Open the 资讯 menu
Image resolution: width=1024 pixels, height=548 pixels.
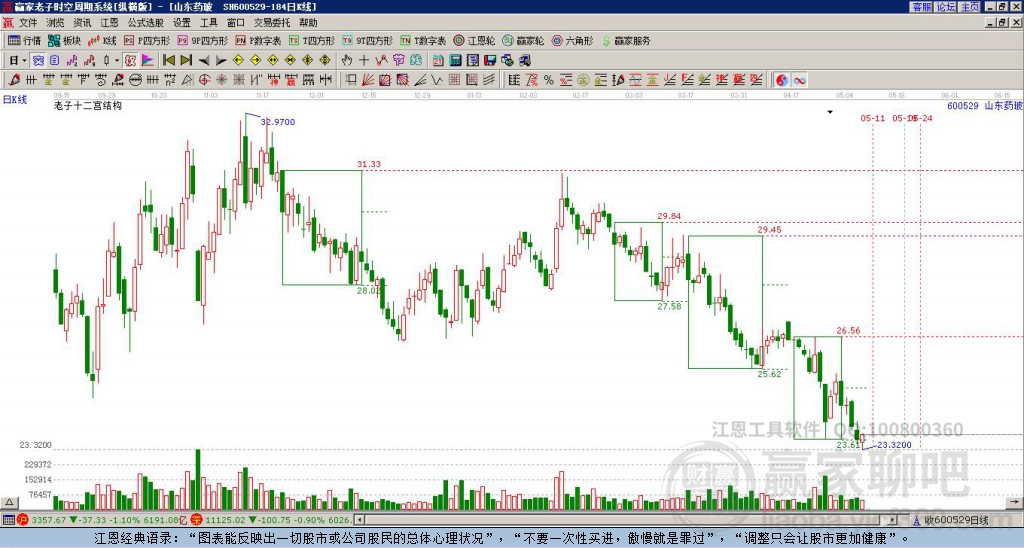82,23
